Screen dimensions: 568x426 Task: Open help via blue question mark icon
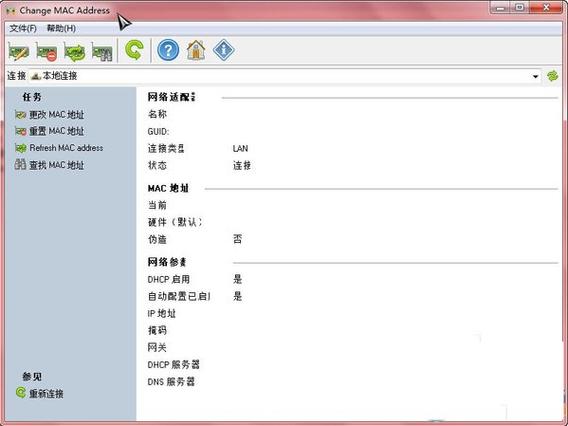[168, 50]
